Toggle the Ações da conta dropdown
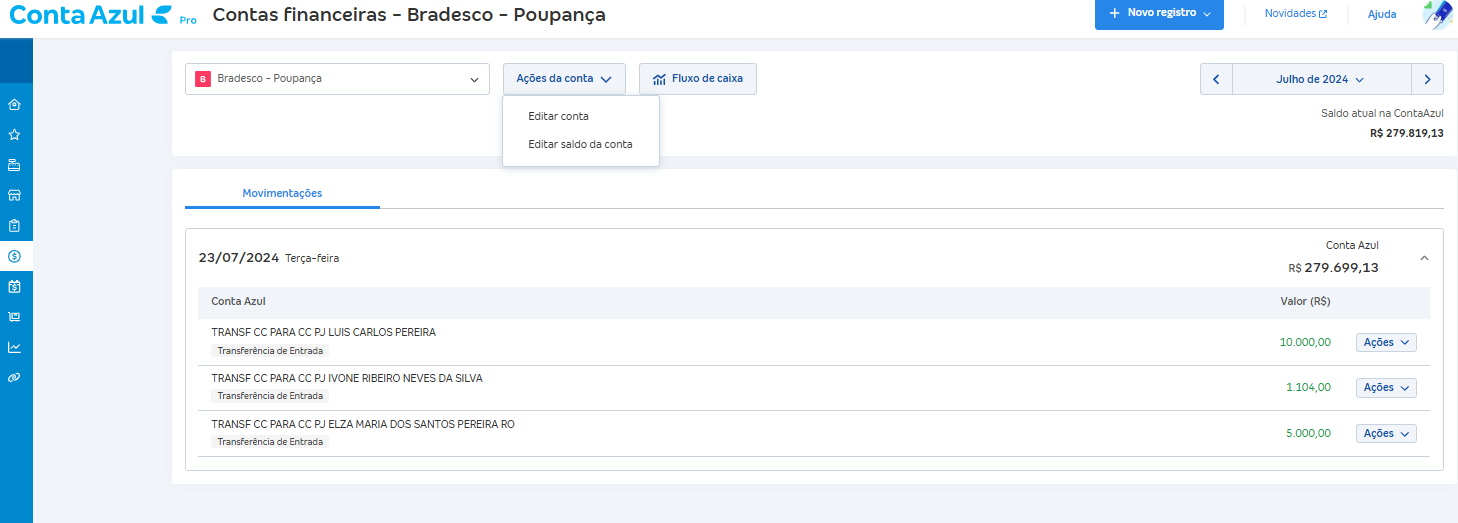Image resolution: width=1458 pixels, height=523 pixels. click(x=564, y=79)
